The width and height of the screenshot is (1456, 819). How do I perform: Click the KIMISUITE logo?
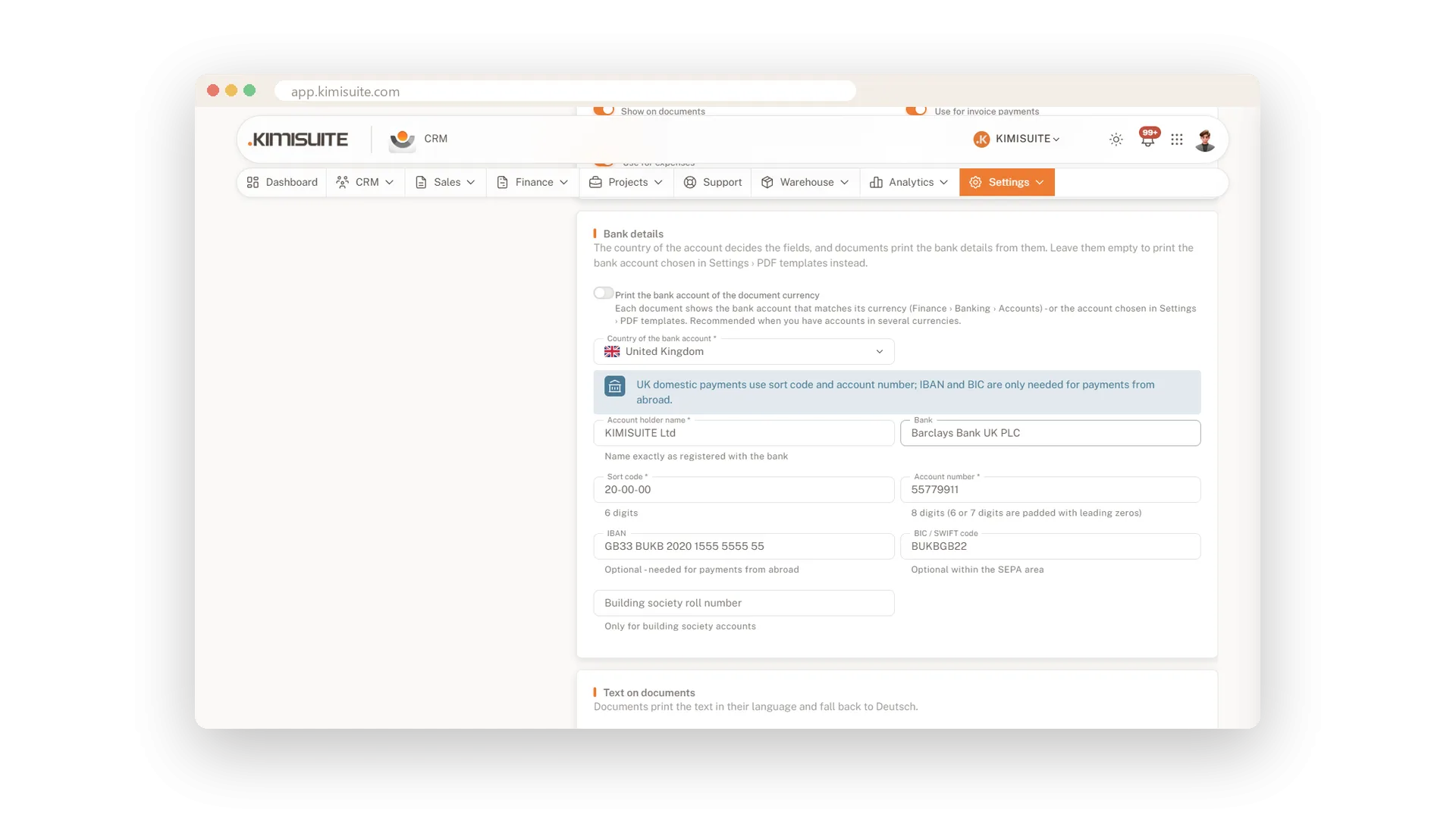tap(298, 140)
